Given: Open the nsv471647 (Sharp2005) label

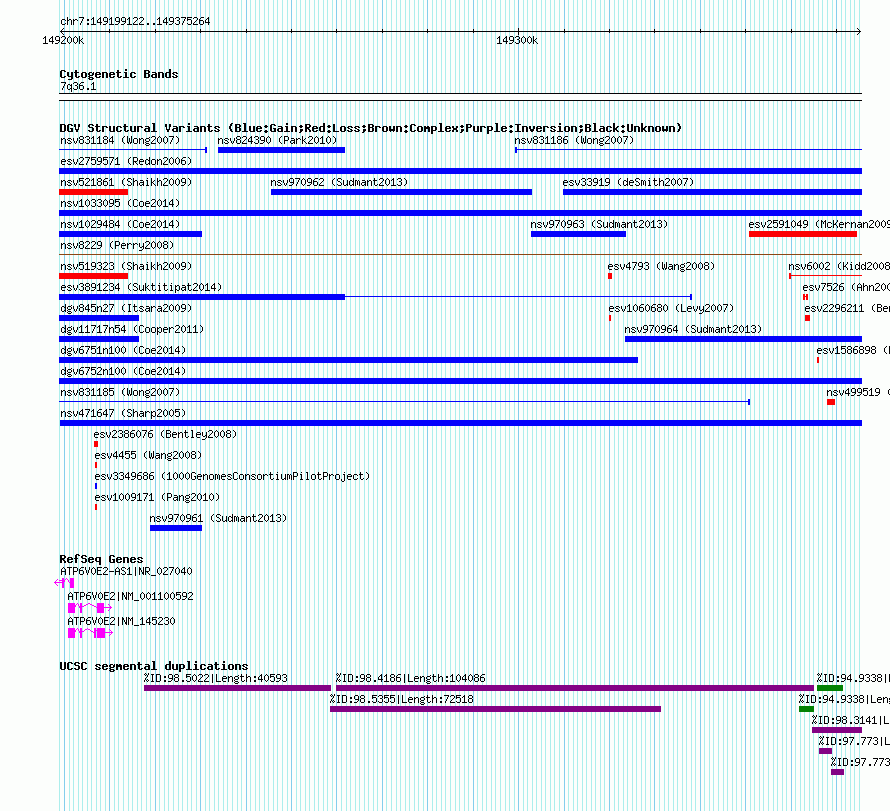Looking at the screenshot, I should 123,413.
